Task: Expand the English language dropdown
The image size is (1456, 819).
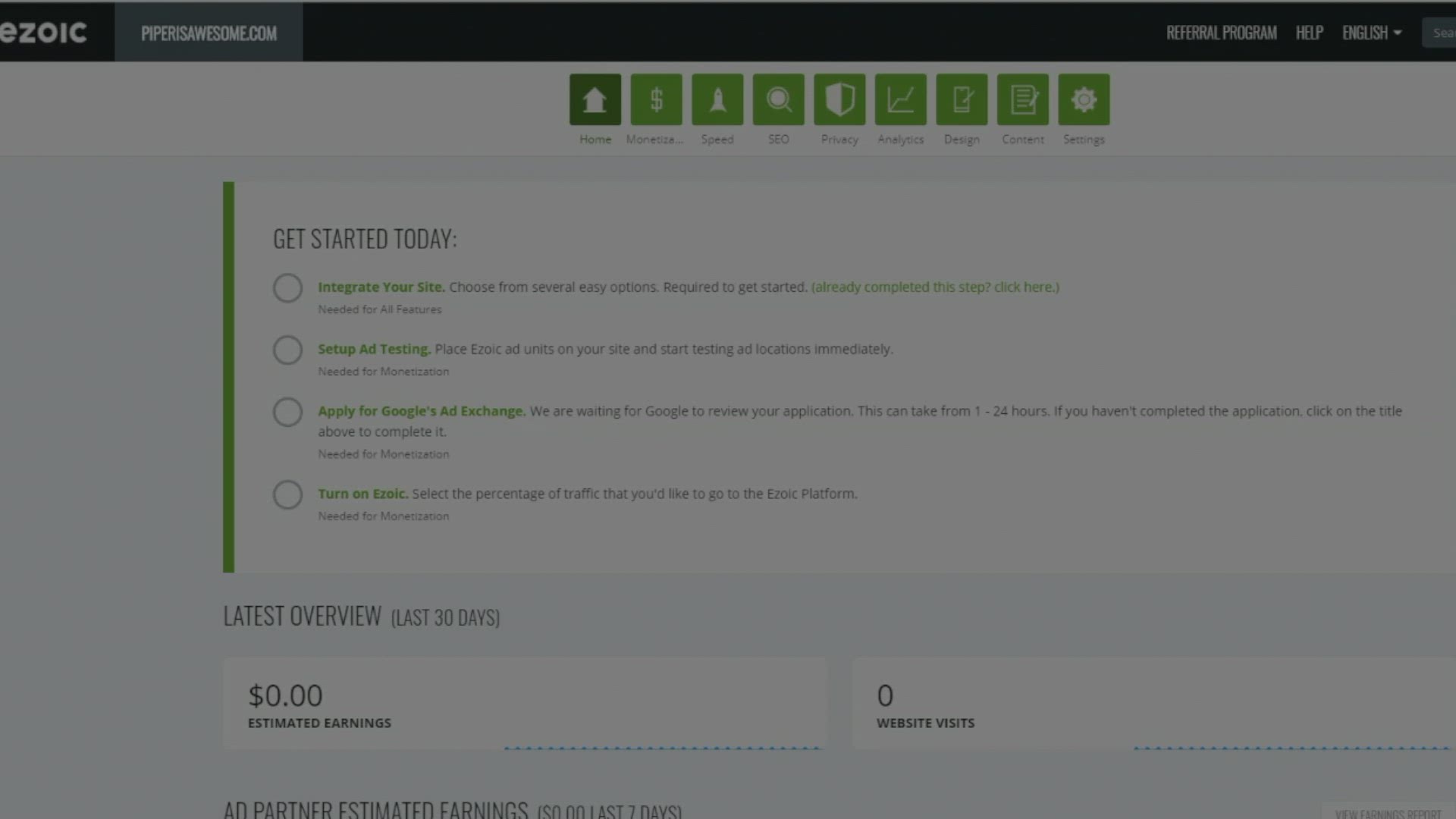Action: pos(1371,33)
